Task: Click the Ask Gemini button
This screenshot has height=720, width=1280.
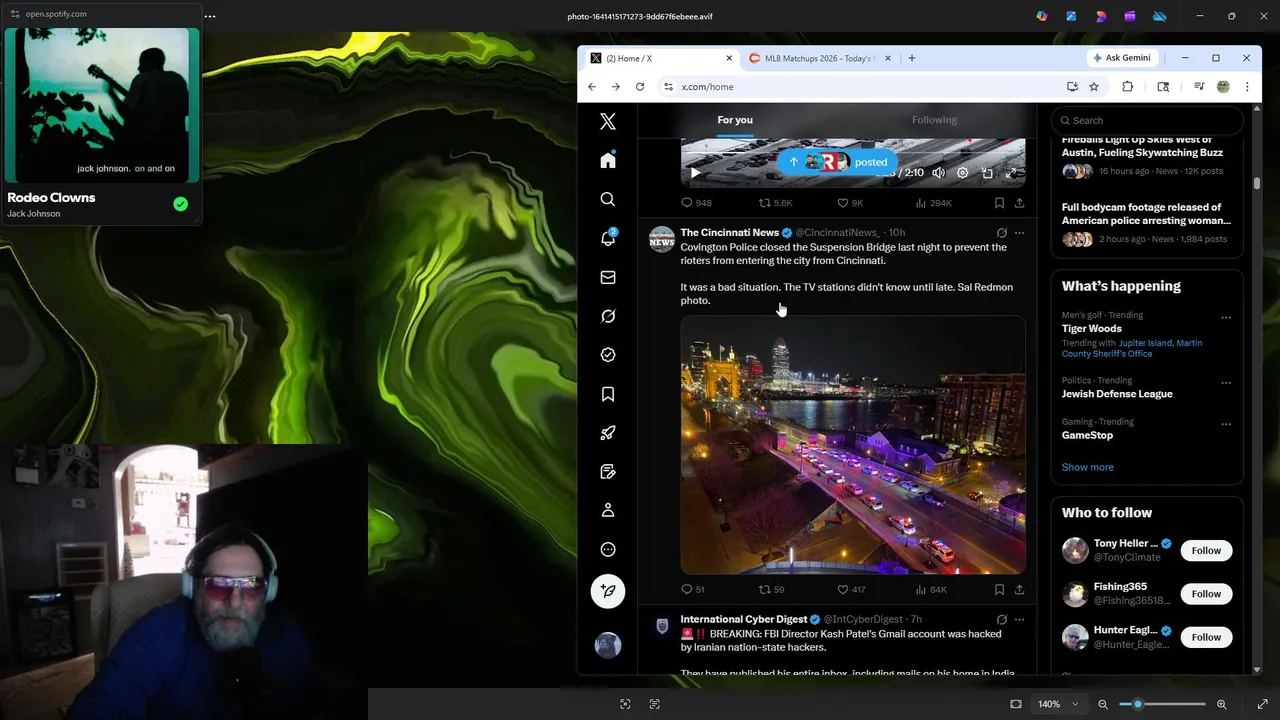Action: (1123, 58)
